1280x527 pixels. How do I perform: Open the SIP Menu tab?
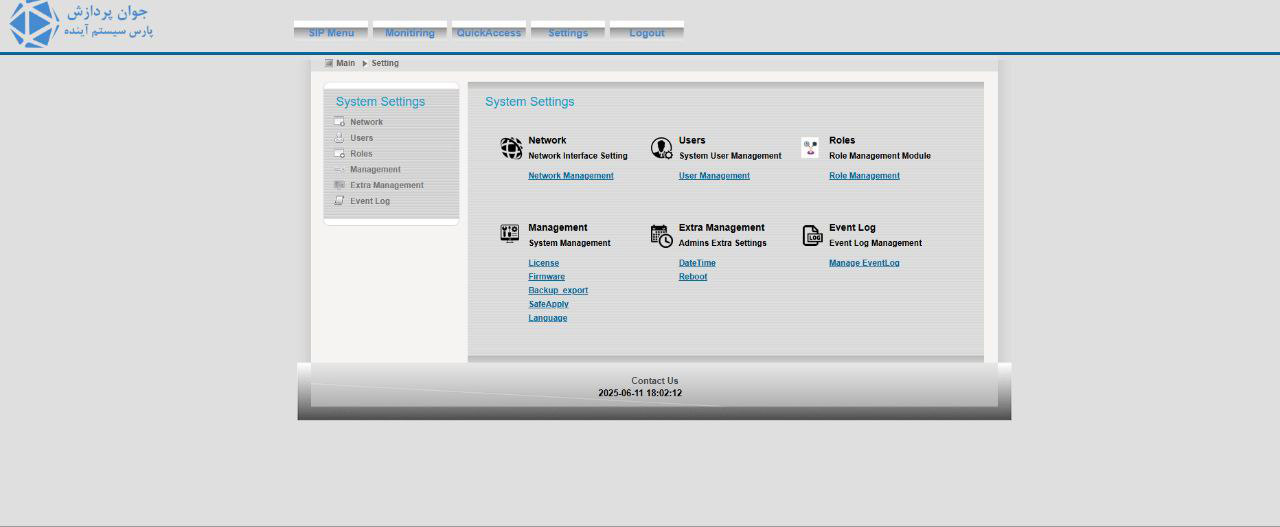(331, 32)
